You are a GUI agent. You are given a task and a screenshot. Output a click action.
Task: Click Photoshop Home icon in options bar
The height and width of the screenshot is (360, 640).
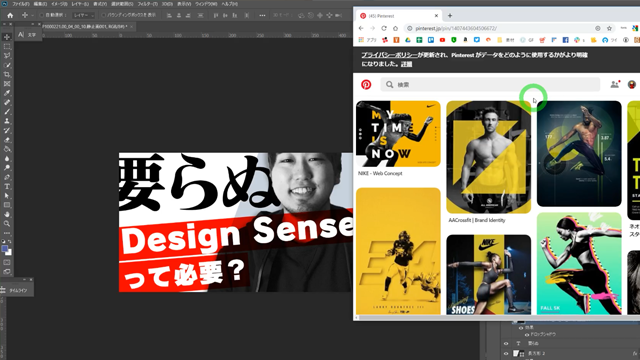click(10, 16)
